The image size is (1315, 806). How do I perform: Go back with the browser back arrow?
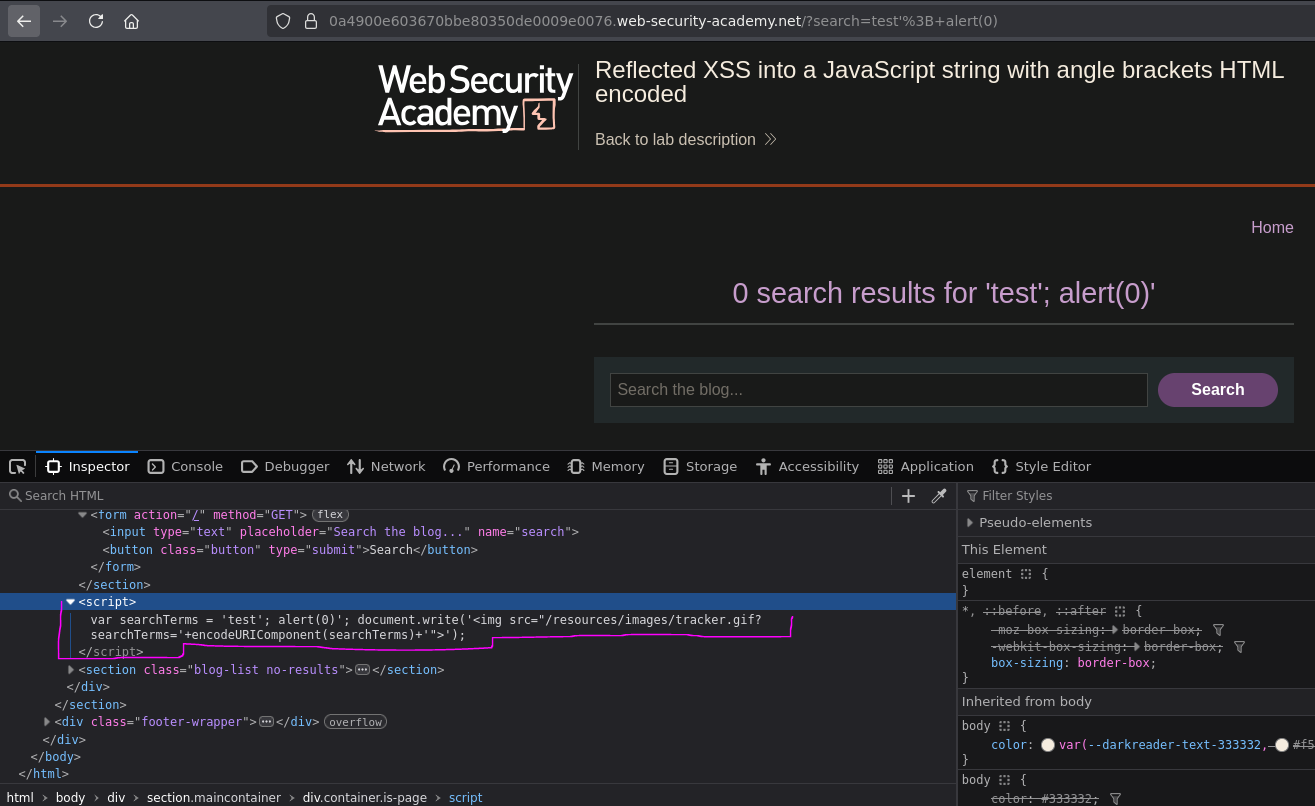[24, 21]
